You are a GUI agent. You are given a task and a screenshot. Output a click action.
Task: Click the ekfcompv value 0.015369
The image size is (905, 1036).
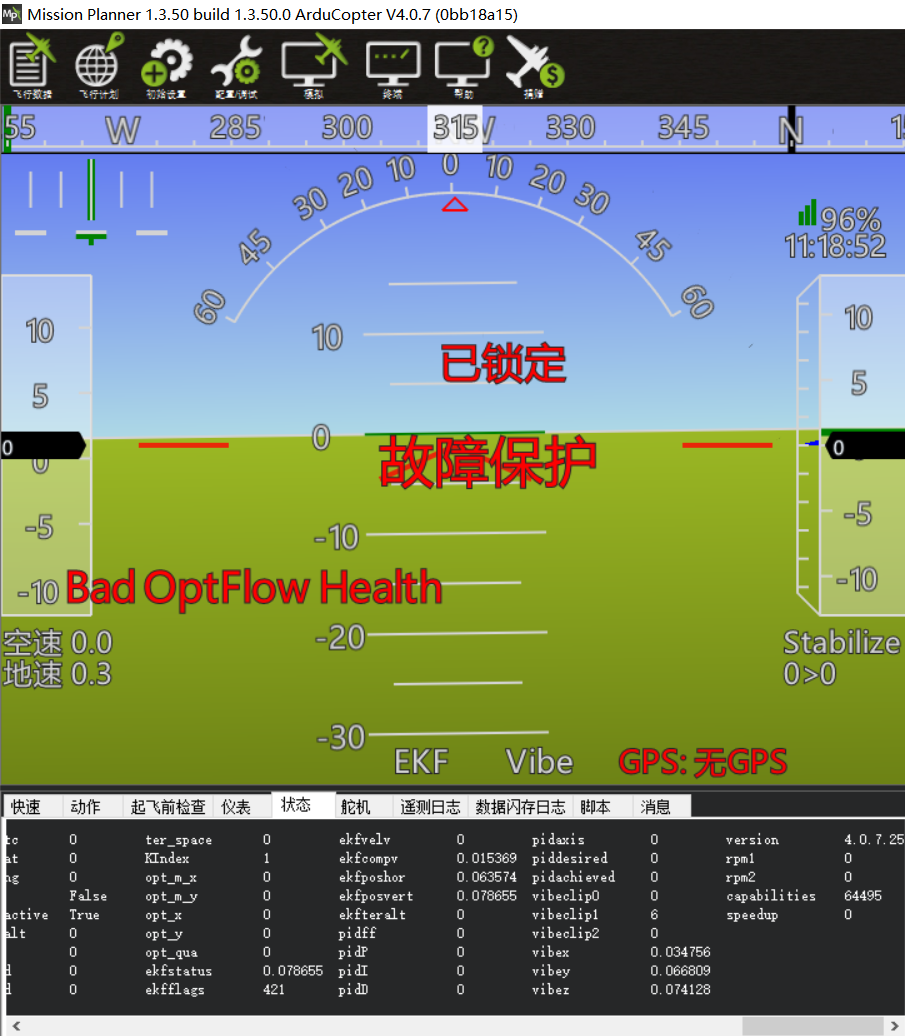coord(486,858)
